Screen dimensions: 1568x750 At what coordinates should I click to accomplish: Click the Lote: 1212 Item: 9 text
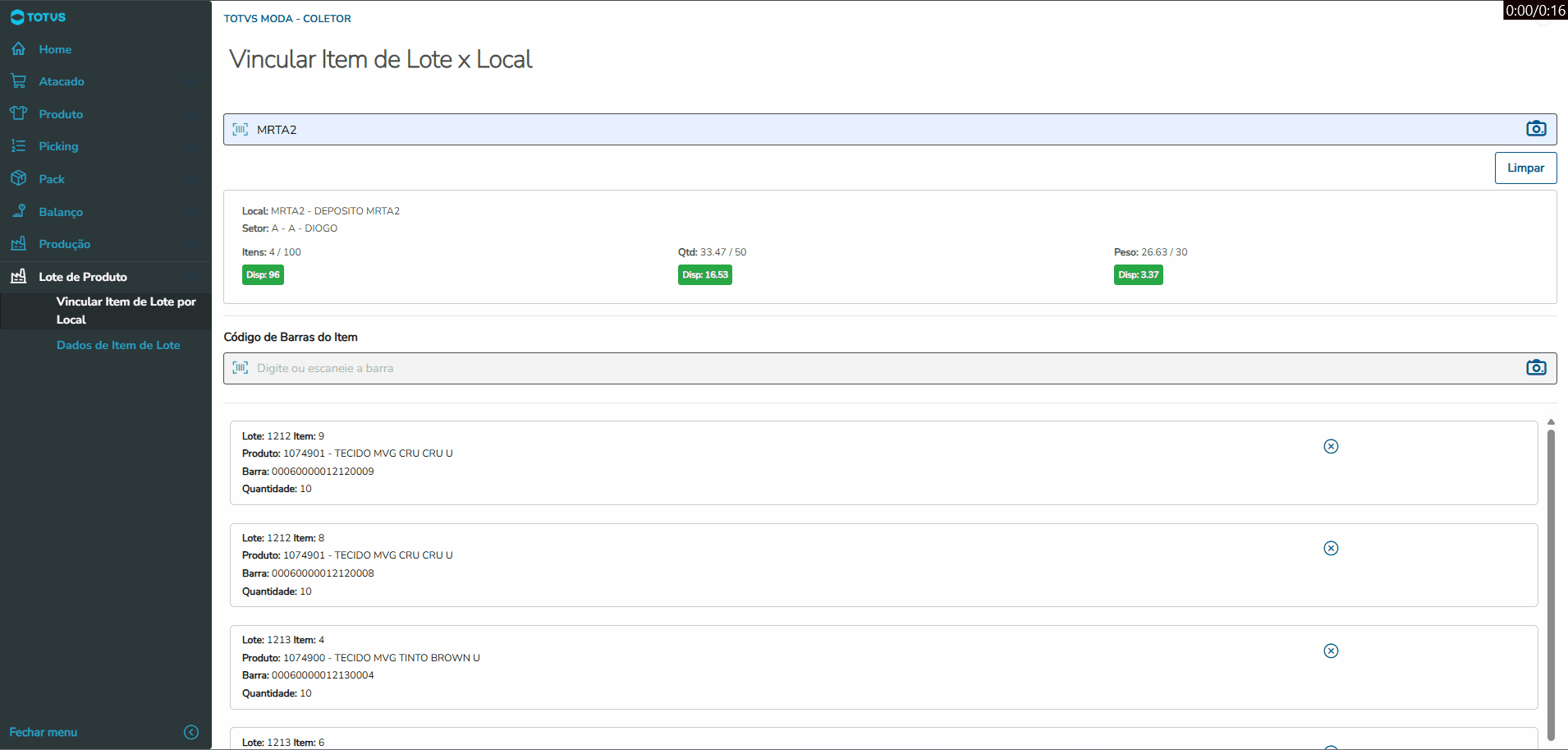point(283,436)
